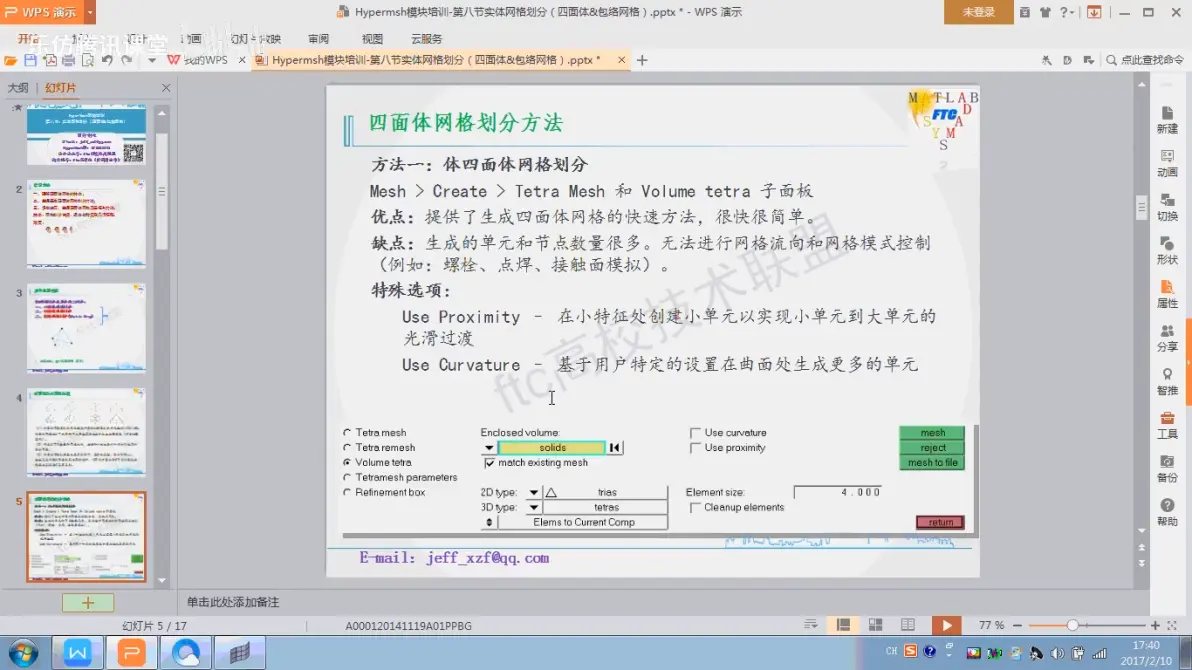
Task: Open a new document tab with plus
Action: [642, 60]
